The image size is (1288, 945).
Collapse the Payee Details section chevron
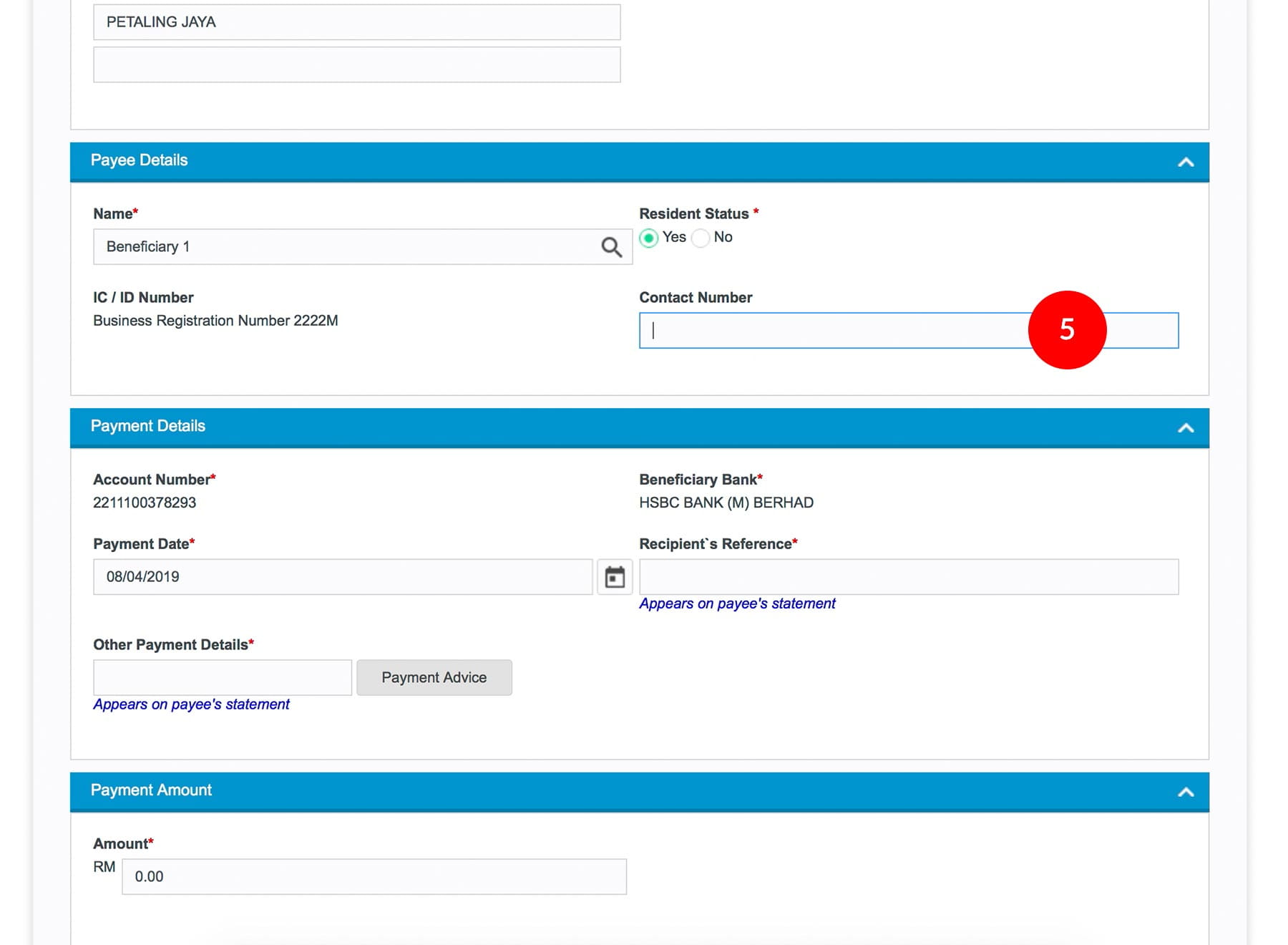(1185, 162)
